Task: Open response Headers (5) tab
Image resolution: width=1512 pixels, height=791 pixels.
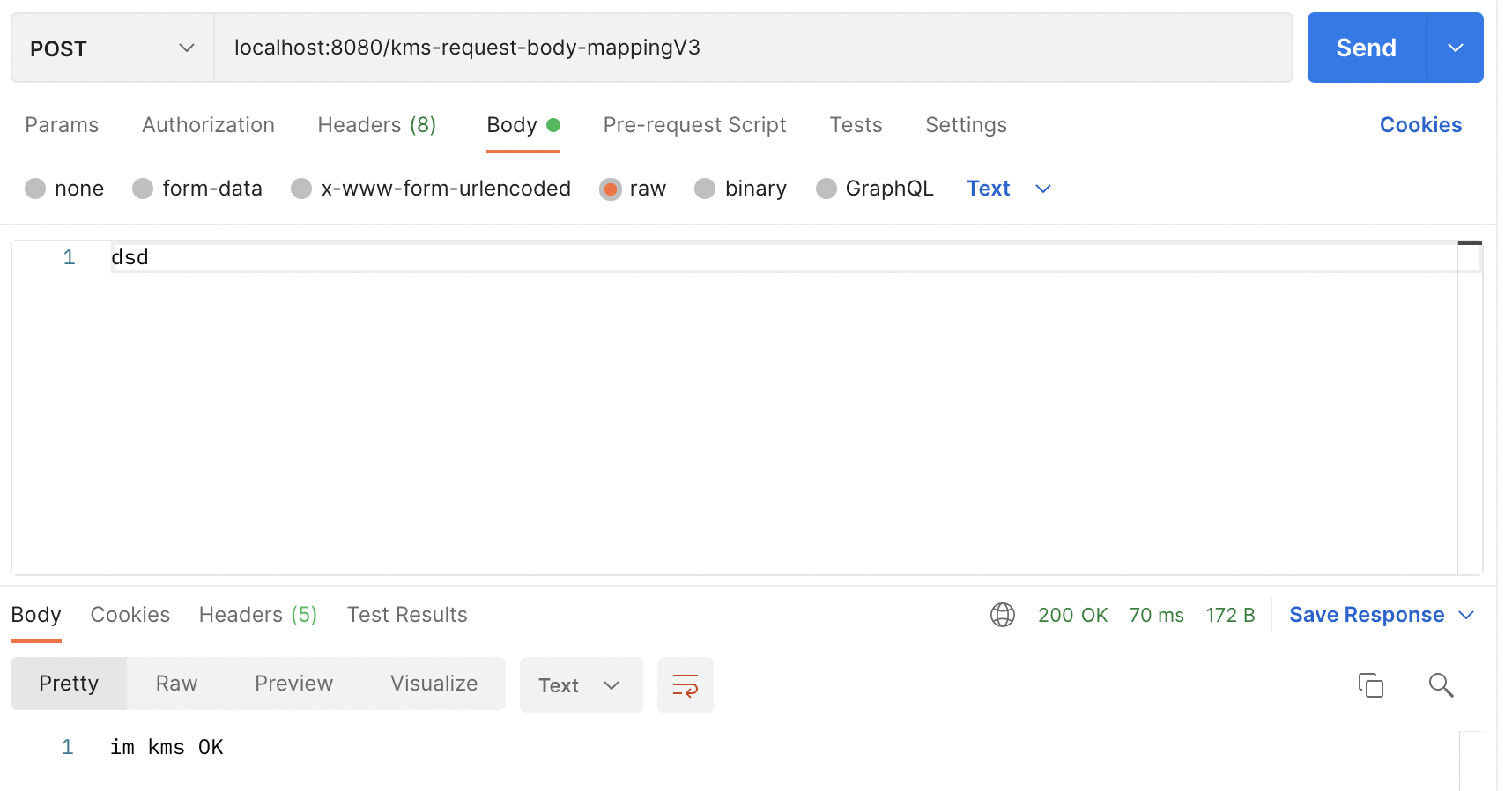Action: click(x=258, y=615)
